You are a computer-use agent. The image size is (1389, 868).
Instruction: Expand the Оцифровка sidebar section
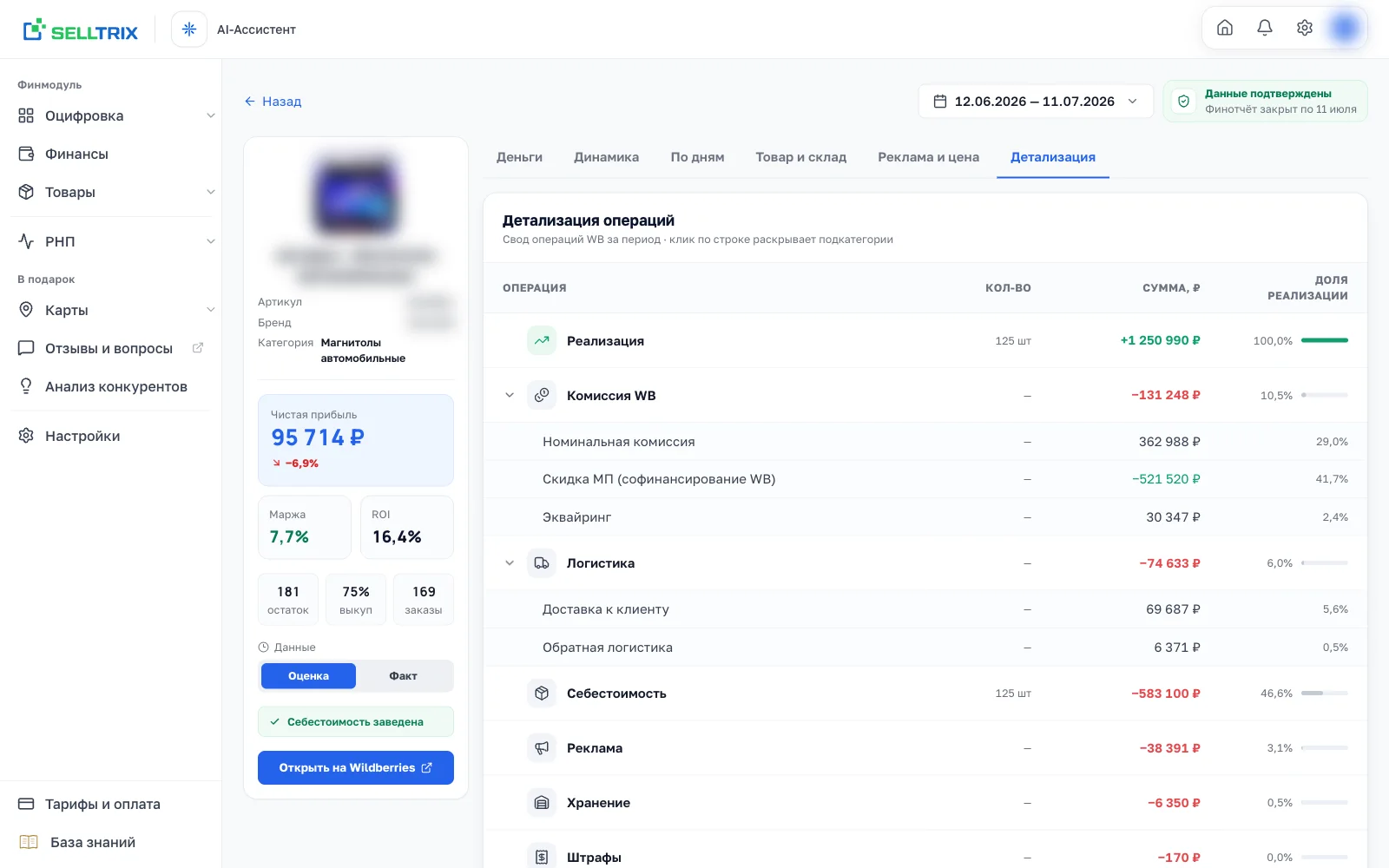(x=210, y=115)
